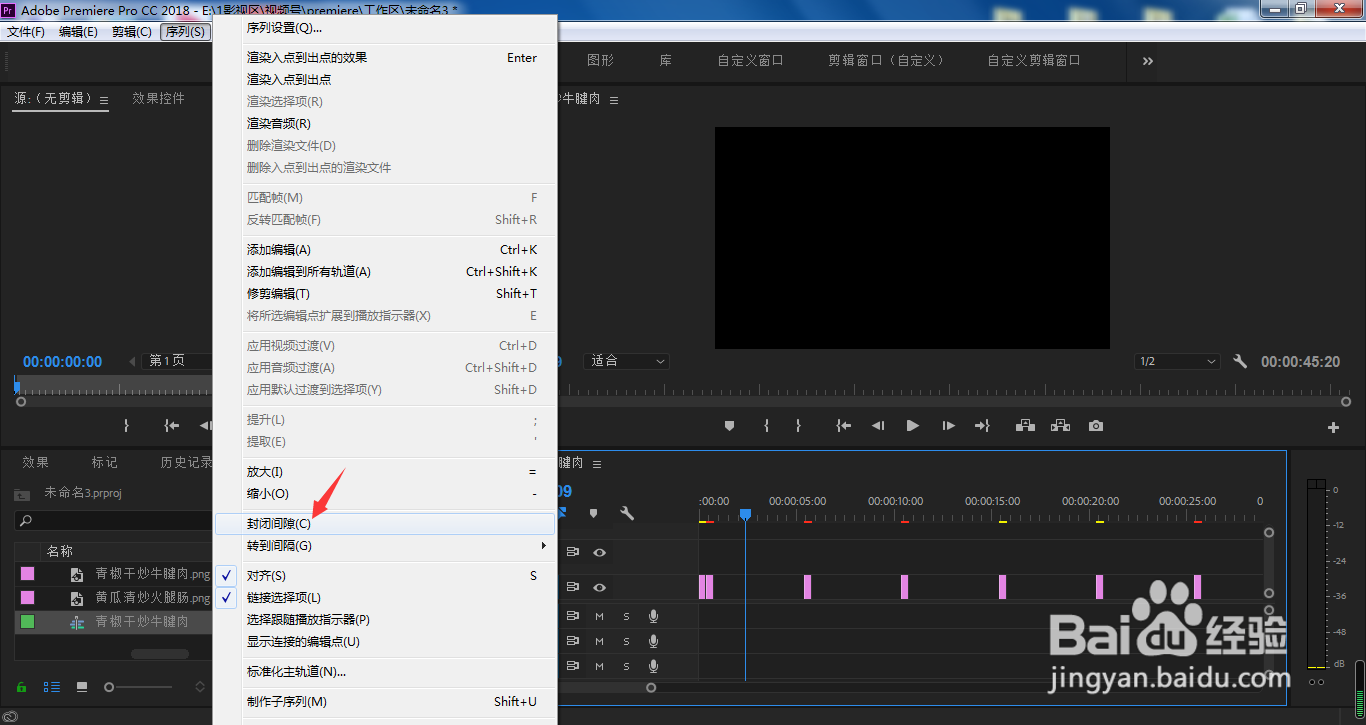Mute the second audio track
1366x725 pixels.
600,641
